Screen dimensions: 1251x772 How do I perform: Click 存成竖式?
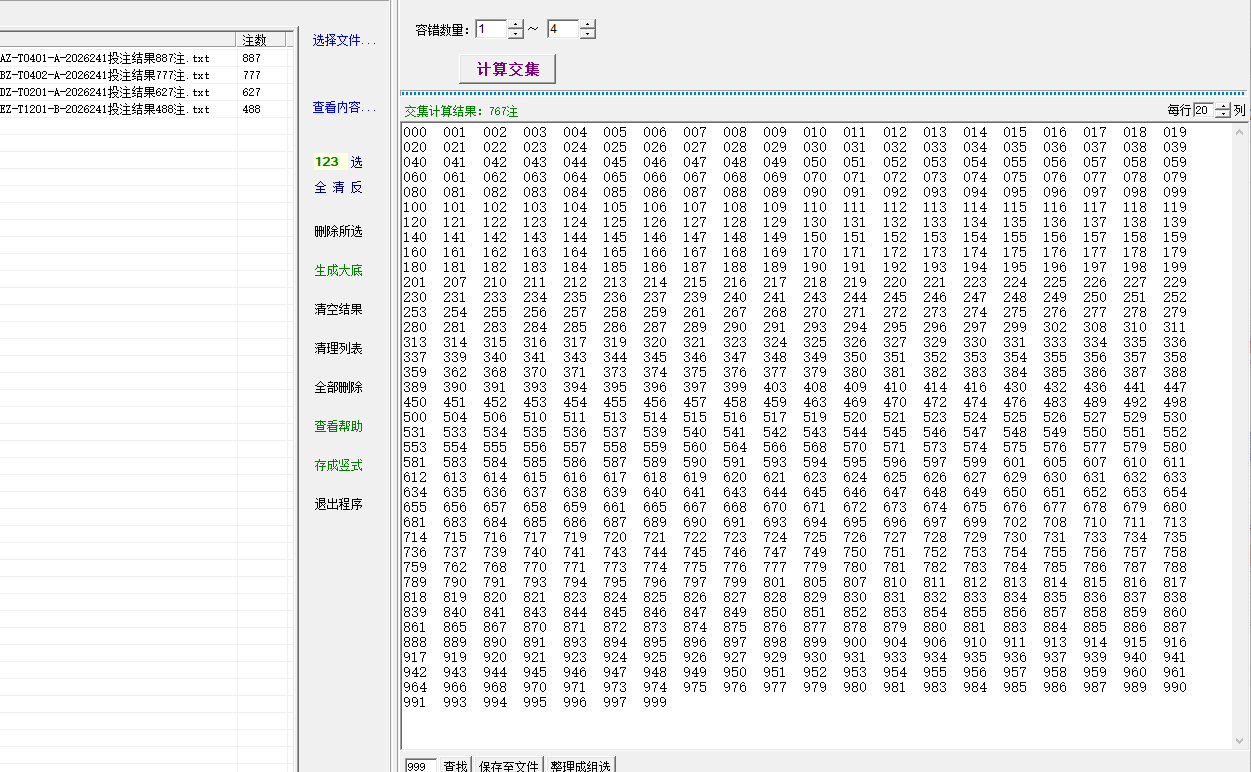(338, 465)
